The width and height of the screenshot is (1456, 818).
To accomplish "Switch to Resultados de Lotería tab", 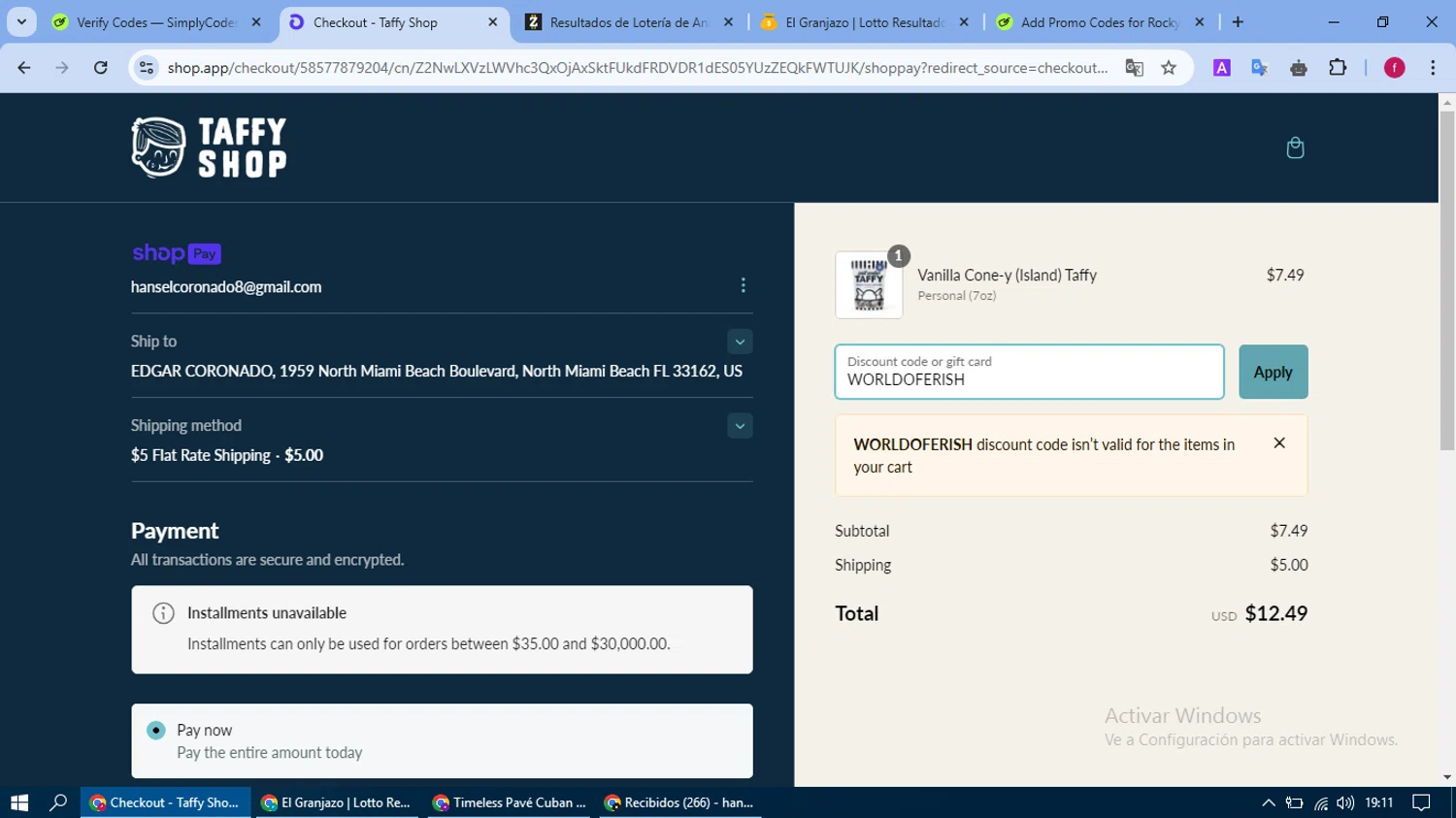I will point(629,22).
